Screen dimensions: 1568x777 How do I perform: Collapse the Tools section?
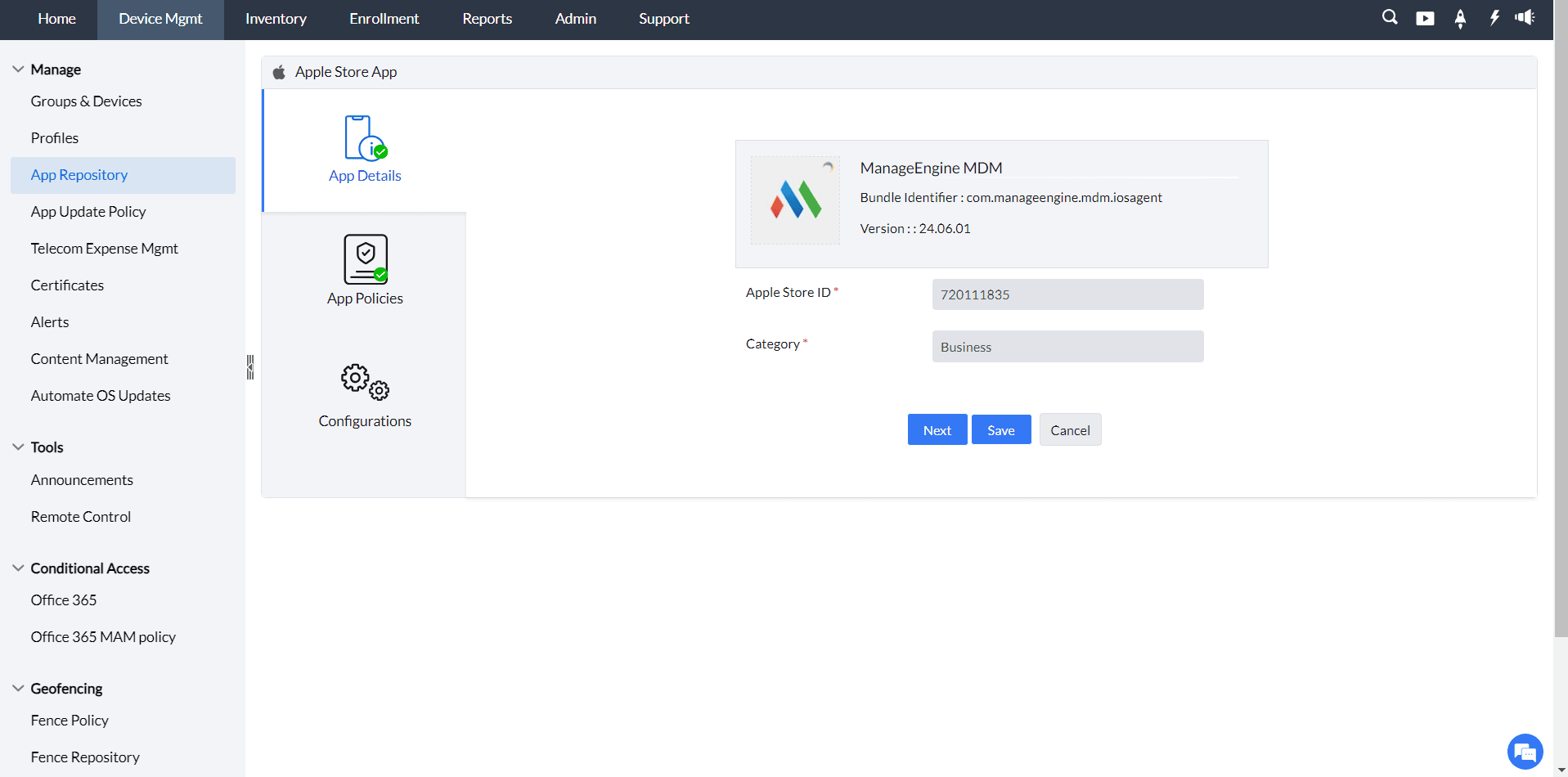click(17, 447)
